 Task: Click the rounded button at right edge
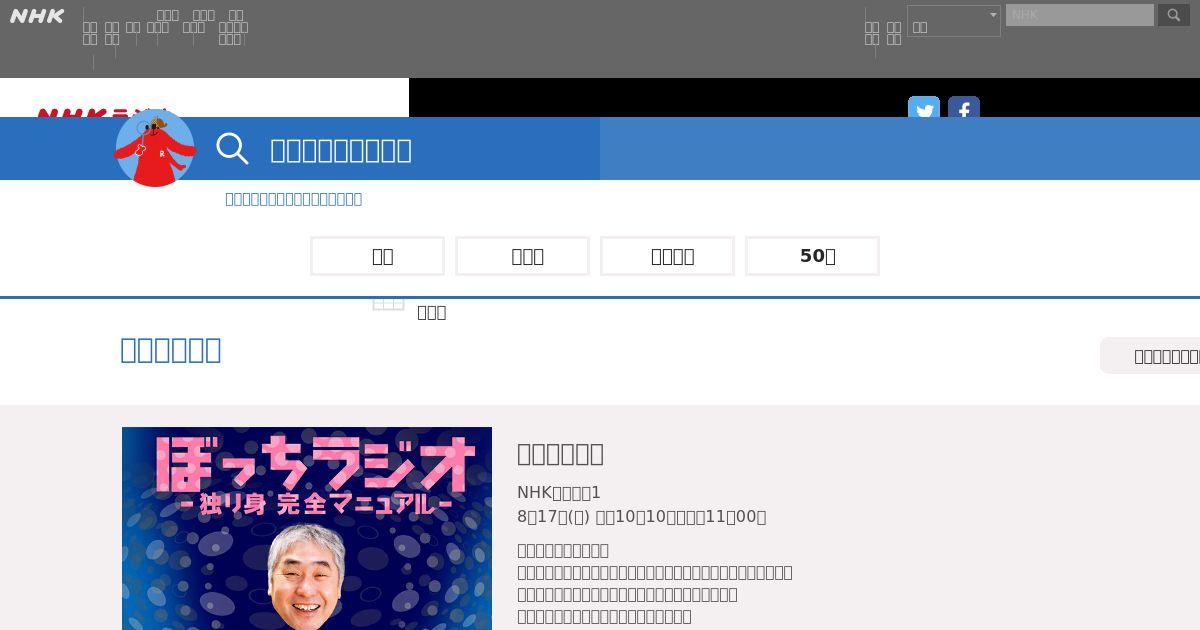[x=1150, y=356]
